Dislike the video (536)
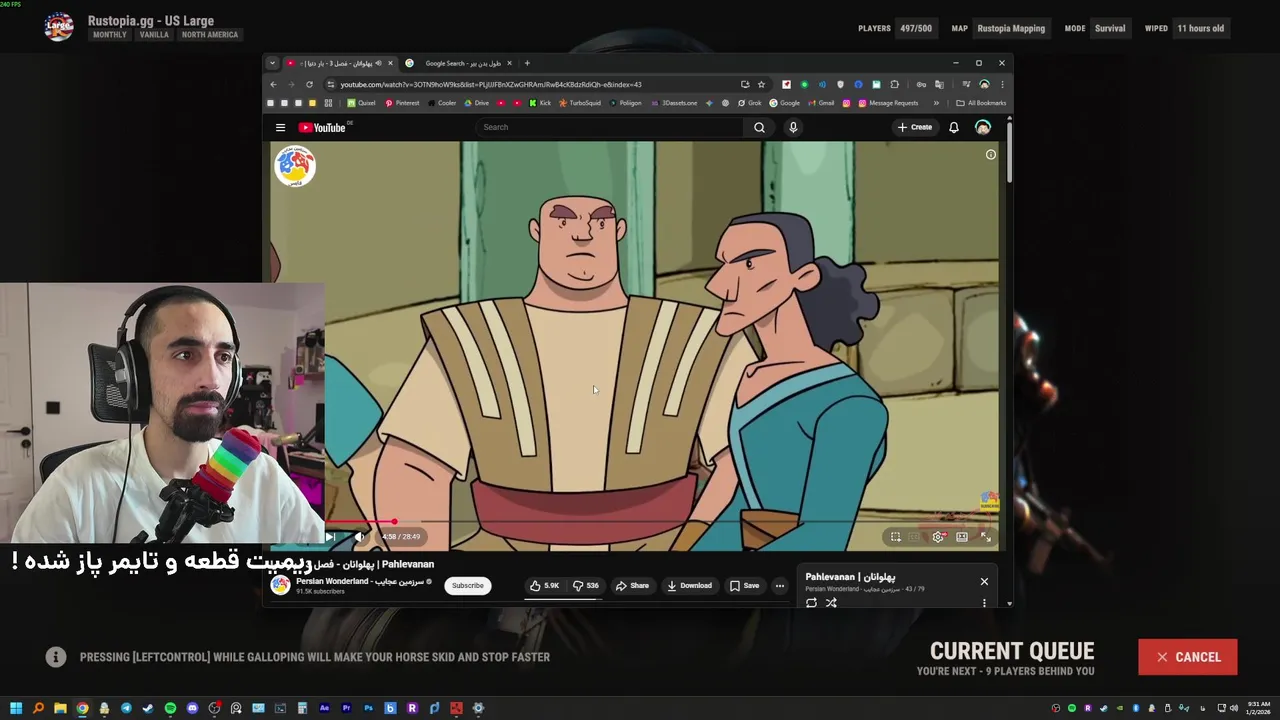 coord(586,586)
